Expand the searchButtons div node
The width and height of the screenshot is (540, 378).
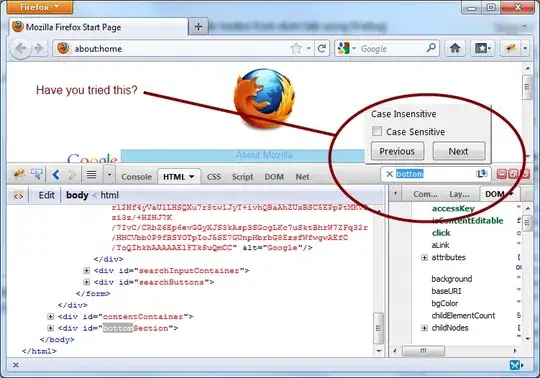(x=86, y=282)
